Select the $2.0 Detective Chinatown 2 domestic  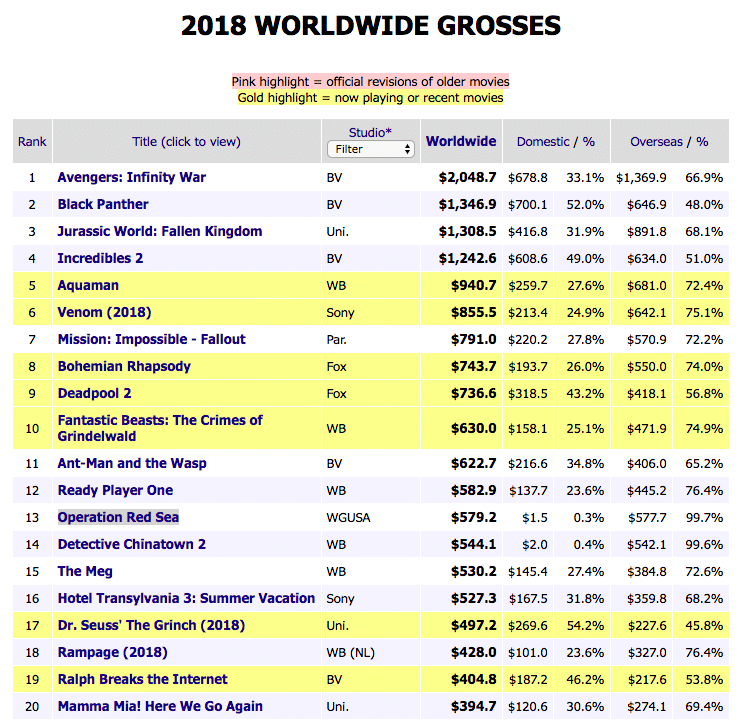(x=535, y=545)
